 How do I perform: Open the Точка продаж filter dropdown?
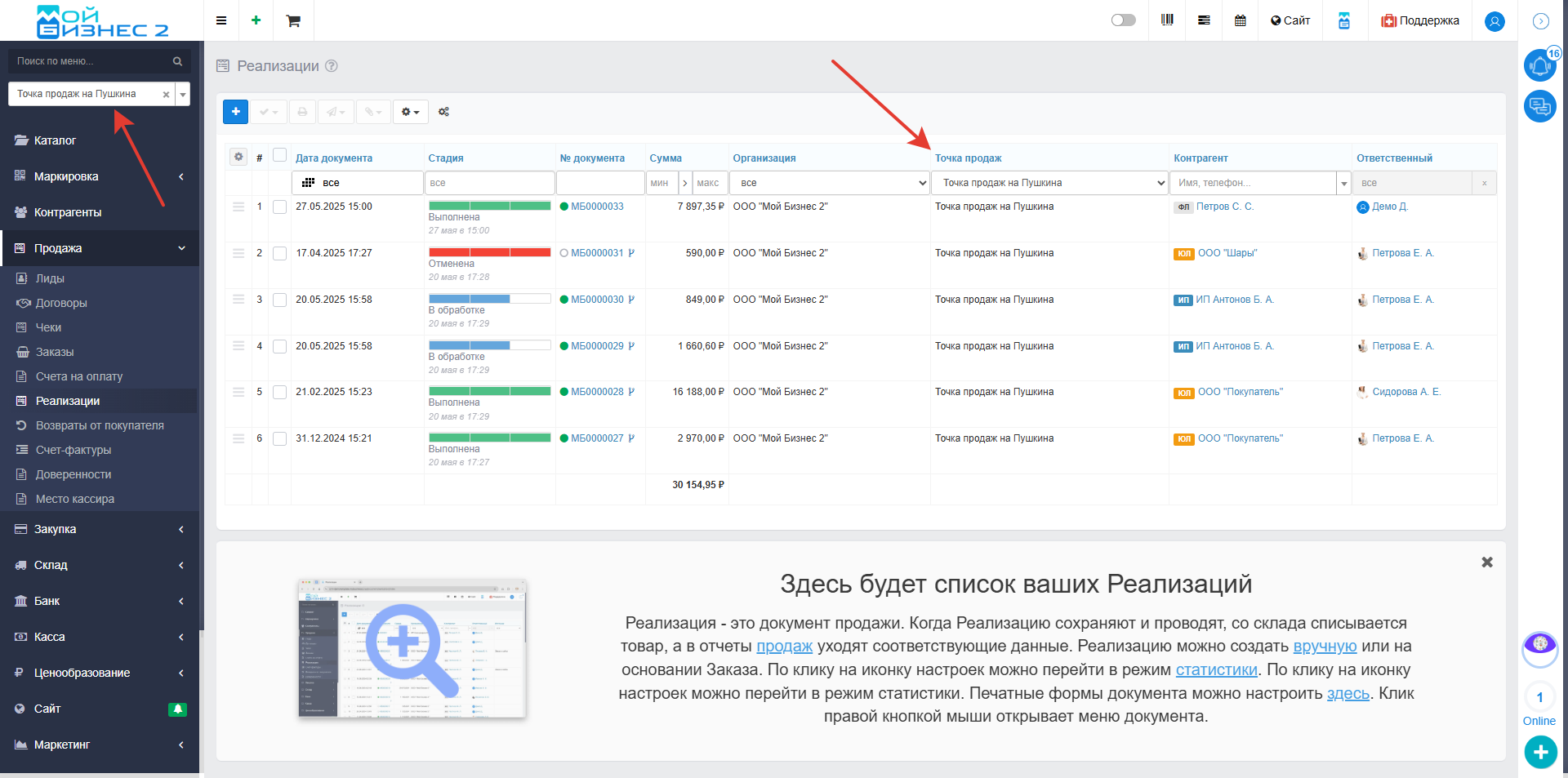(1049, 183)
